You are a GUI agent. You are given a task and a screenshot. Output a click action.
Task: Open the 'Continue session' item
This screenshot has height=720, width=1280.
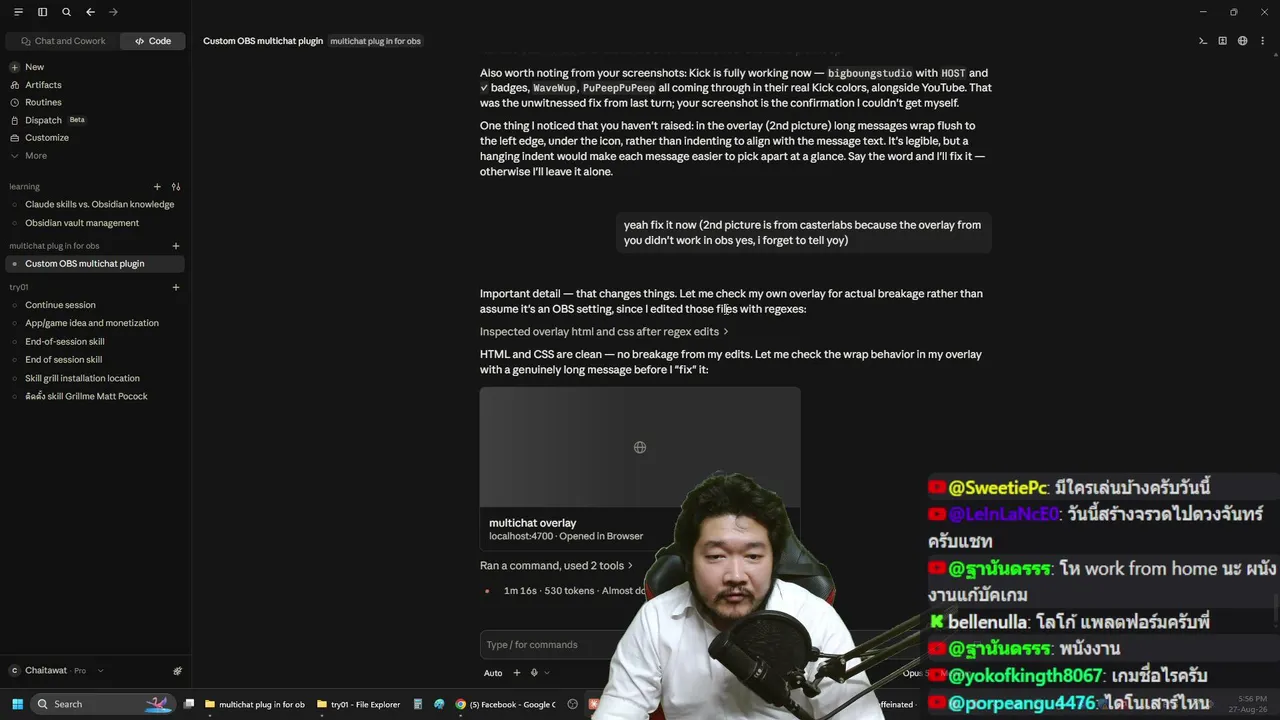tap(60, 305)
